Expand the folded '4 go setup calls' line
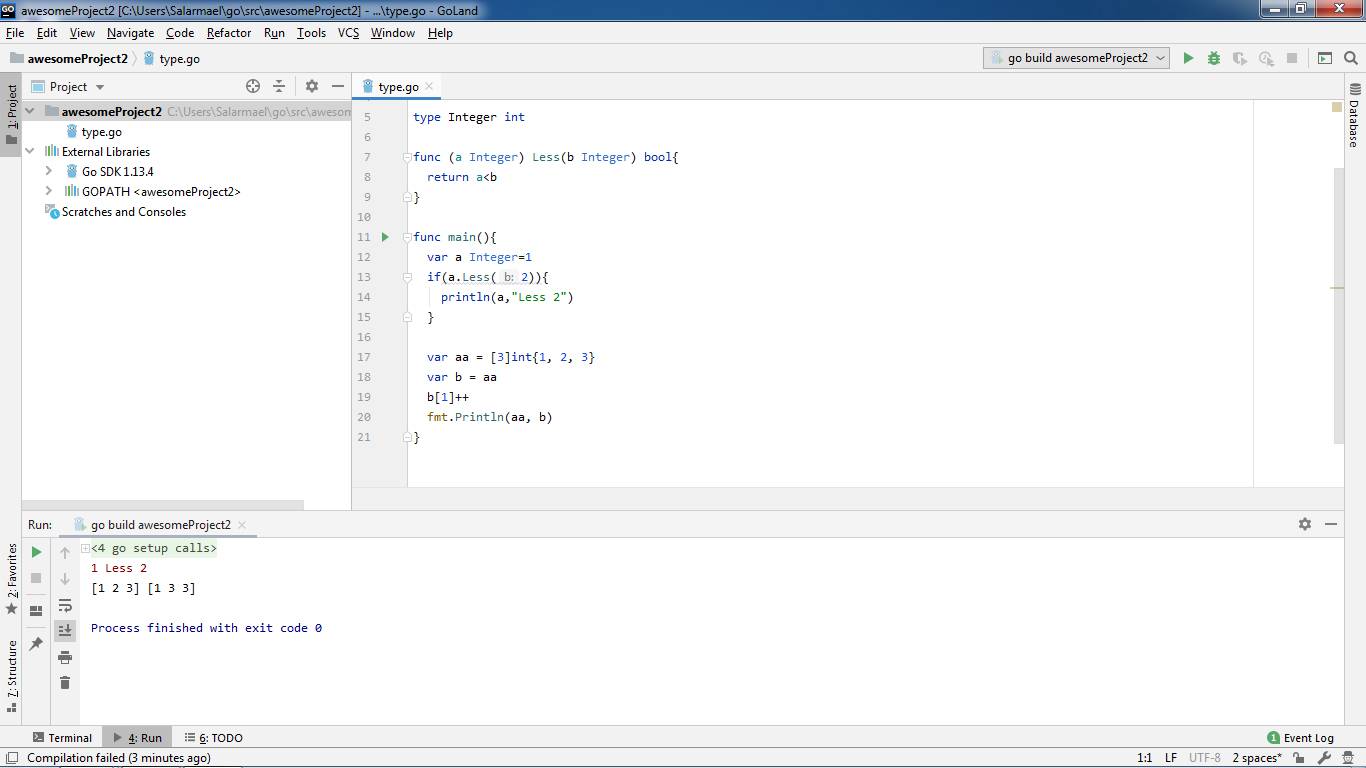1366x768 pixels. [85, 548]
